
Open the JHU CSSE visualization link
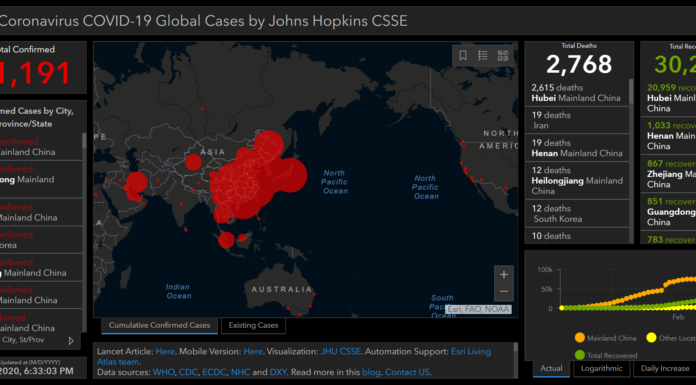click(x=340, y=351)
